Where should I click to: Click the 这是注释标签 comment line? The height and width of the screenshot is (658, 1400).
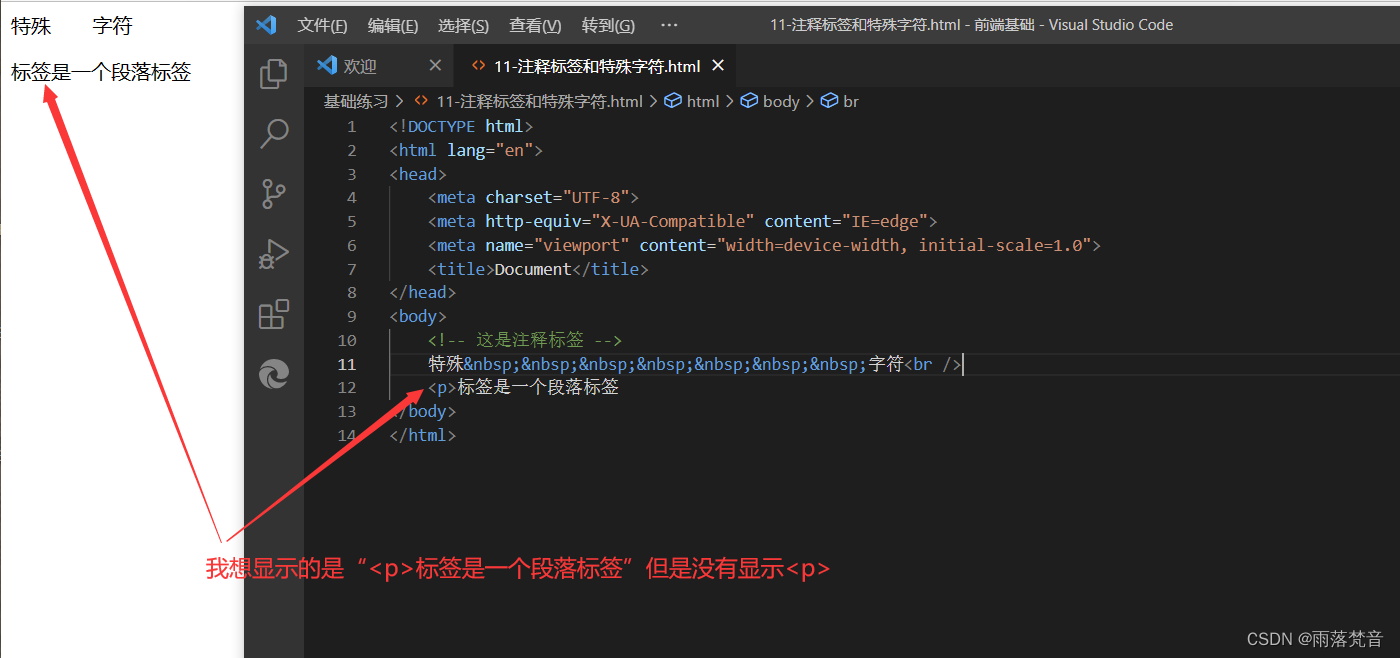pyautogui.click(x=525, y=340)
